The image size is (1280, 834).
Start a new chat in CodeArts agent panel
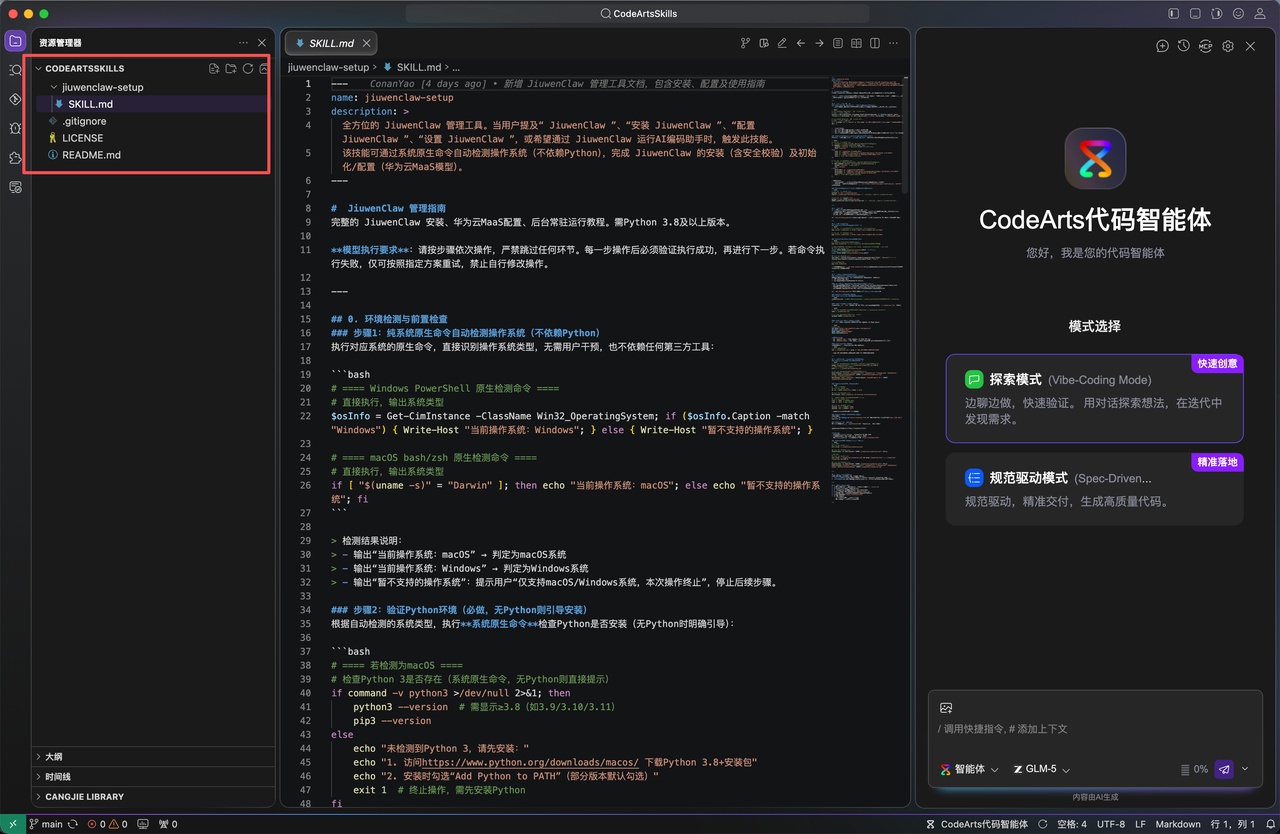[1162, 46]
